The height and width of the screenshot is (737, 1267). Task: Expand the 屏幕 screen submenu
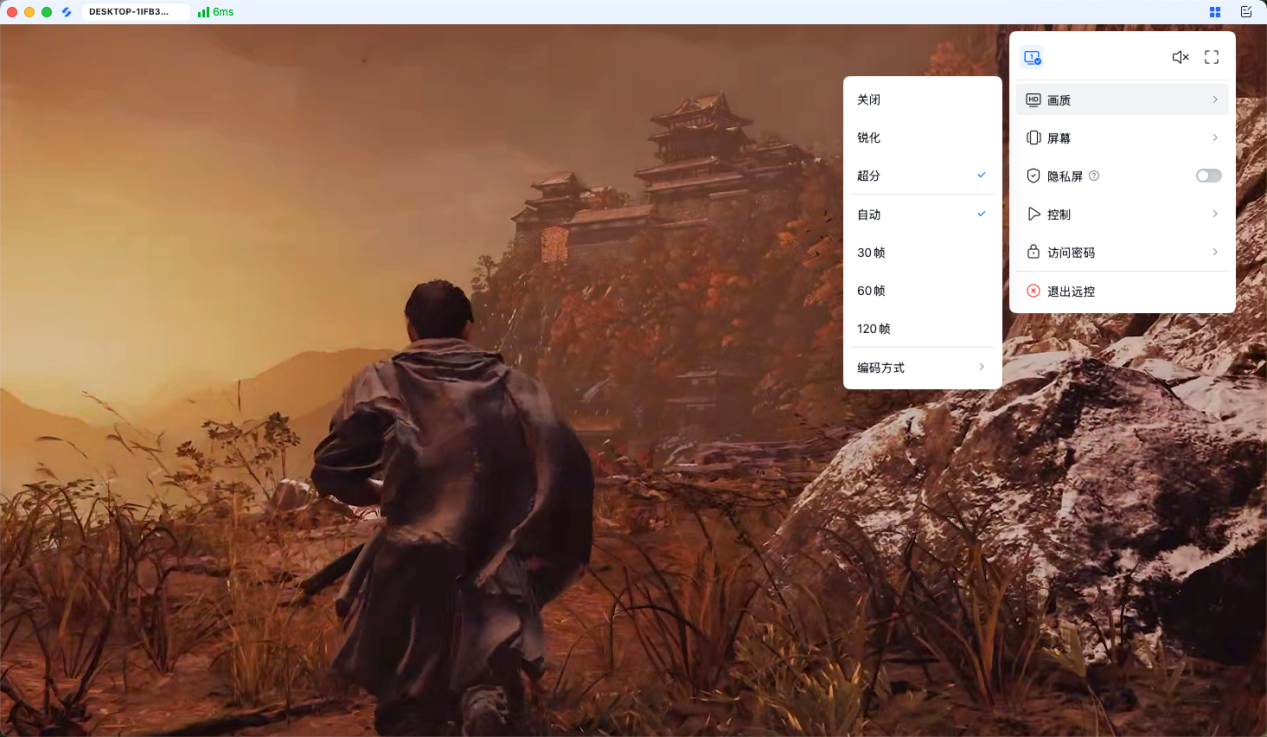point(1122,138)
